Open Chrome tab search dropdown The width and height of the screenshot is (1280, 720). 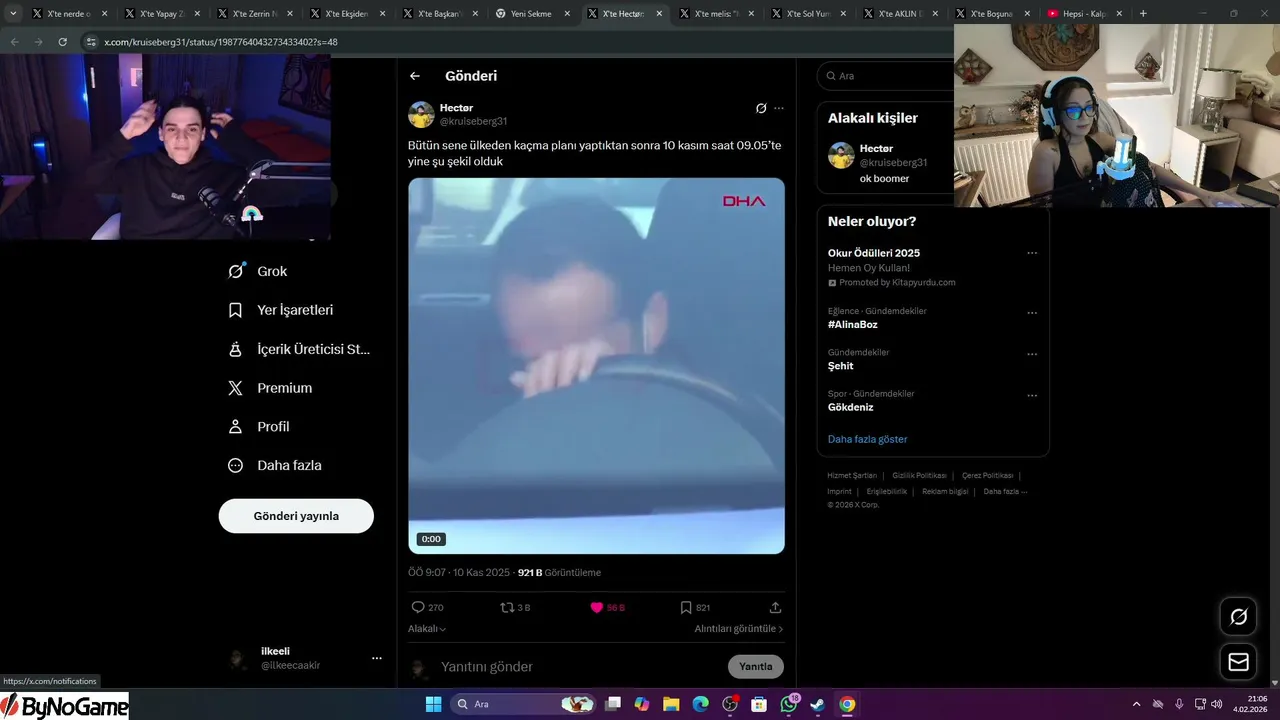(x=13, y=14)
